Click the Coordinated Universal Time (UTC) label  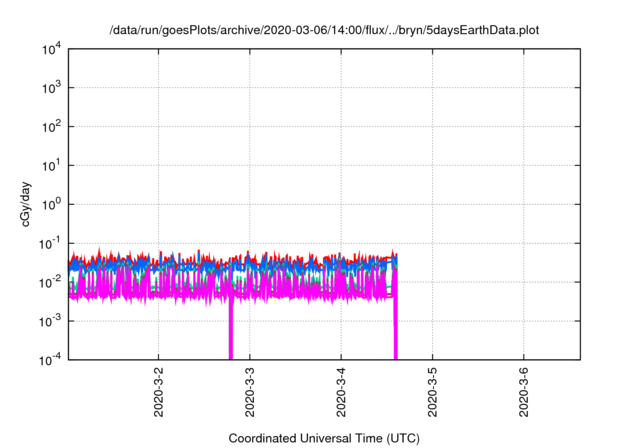point(324,438)
